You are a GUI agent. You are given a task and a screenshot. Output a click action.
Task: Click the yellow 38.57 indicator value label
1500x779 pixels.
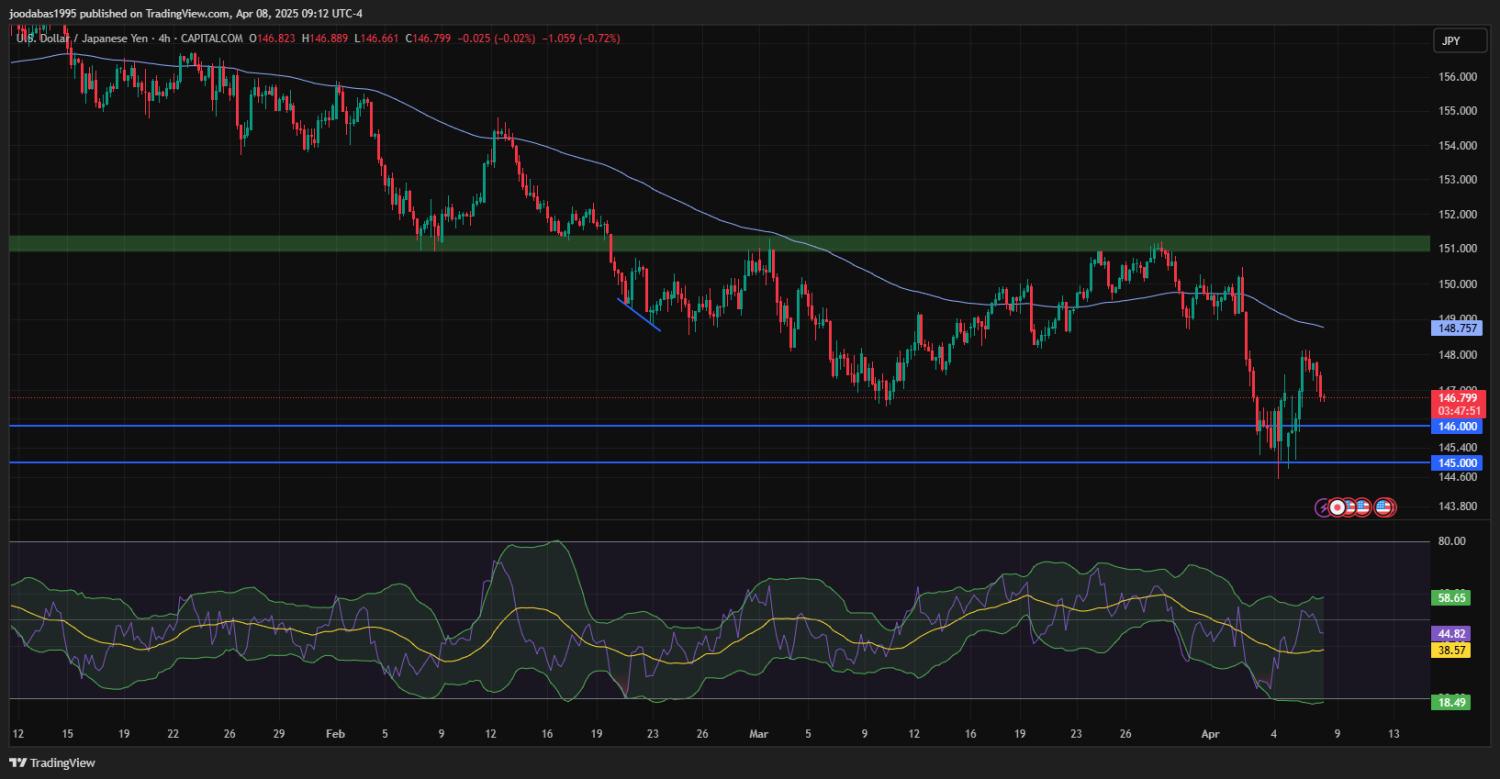tap(1451, 650)
